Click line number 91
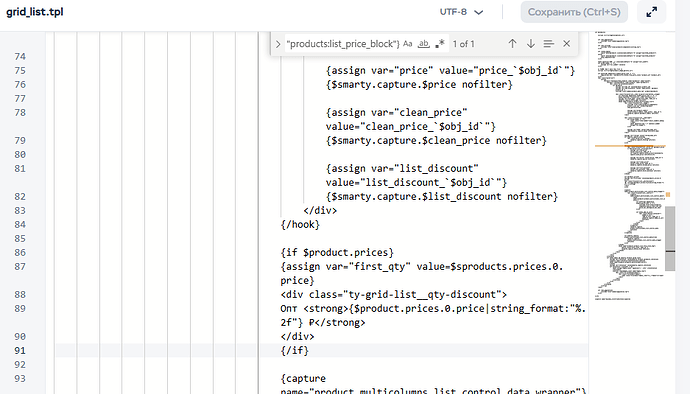Image resolution: width=690 pixels, height=394 pixels. (20, 351)
